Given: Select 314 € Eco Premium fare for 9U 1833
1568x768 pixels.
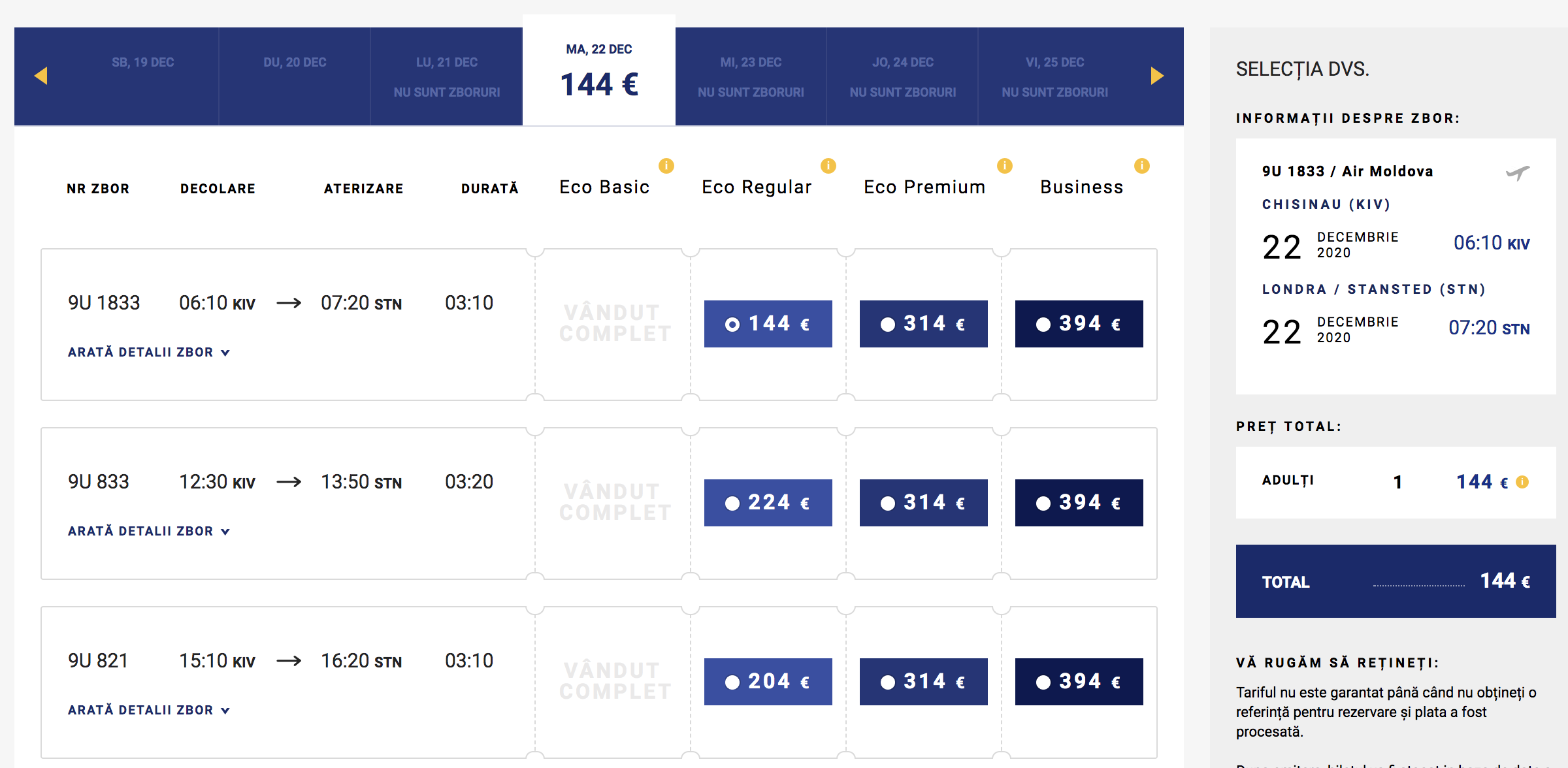Looking at the screenshot, I should (923, 324).
